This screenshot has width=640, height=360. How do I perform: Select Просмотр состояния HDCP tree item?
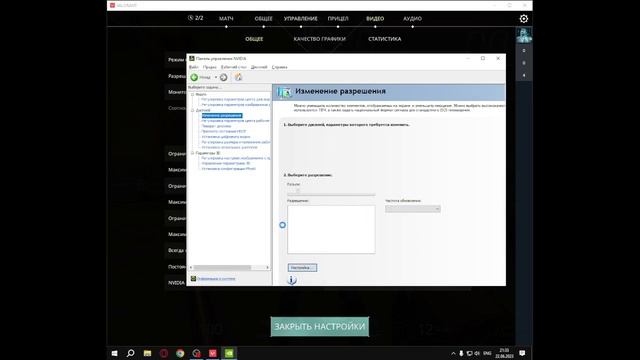(x=224, y=131)
